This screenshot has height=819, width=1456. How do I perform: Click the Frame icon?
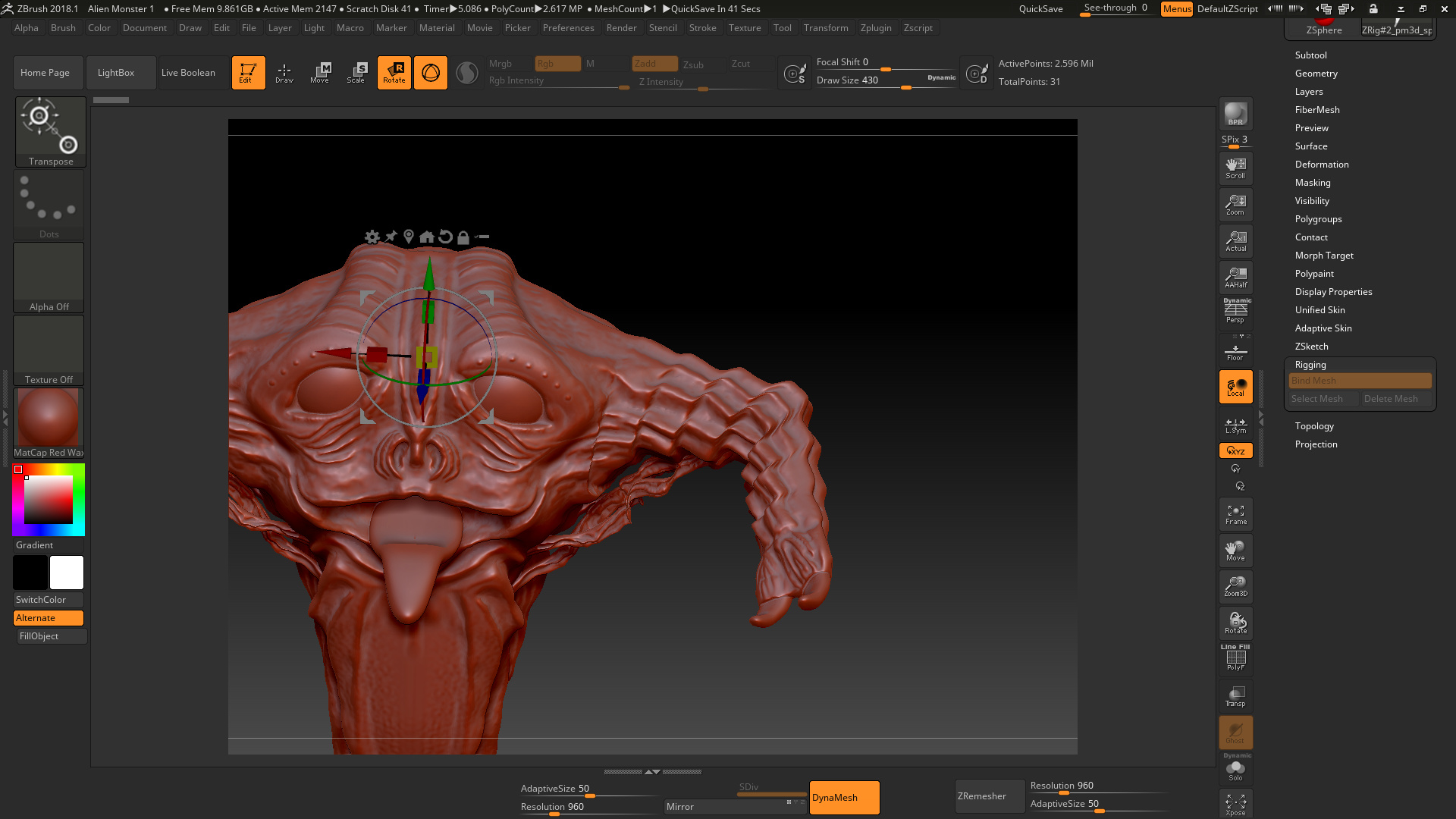(1235, 514)
